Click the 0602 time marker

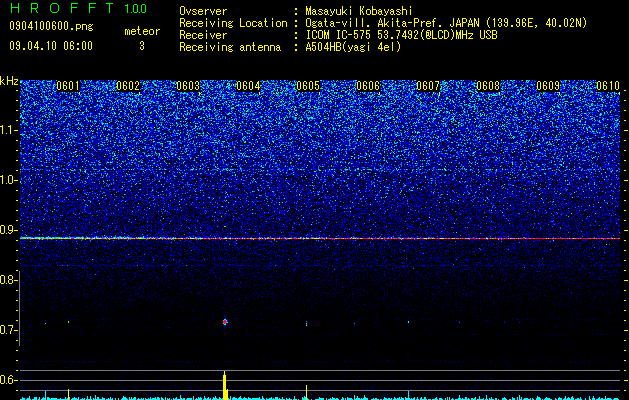coord(128,86)
